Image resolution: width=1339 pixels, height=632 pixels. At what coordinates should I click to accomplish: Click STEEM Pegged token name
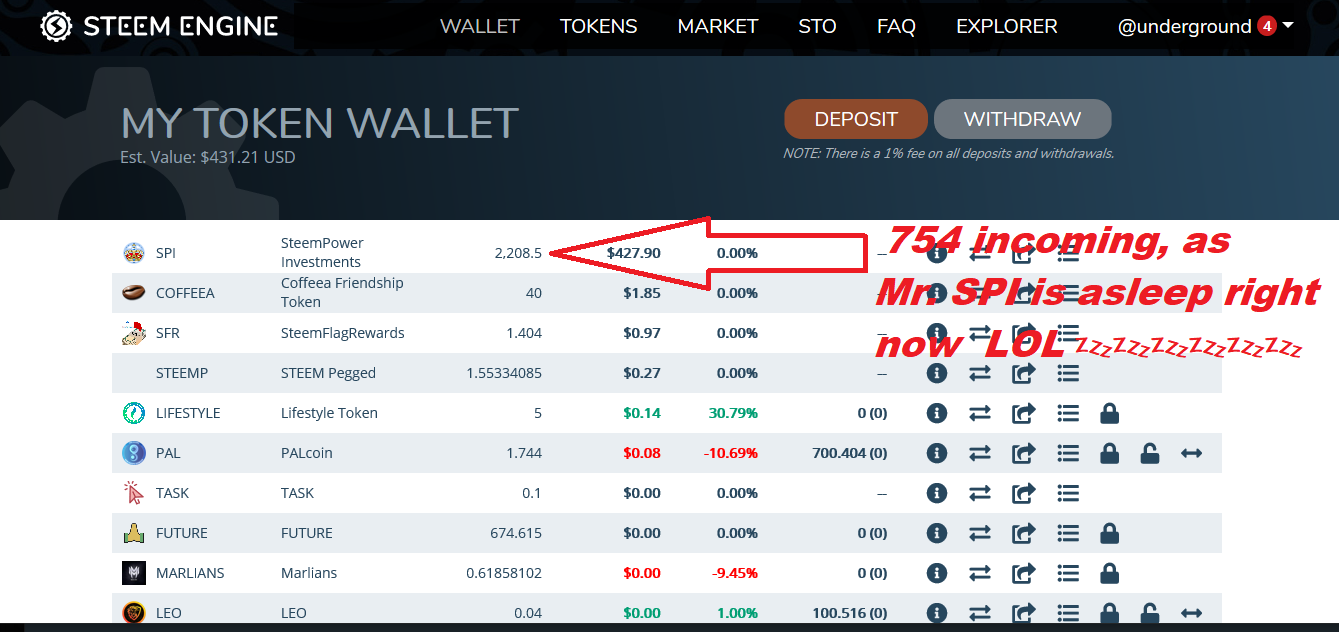pyautogui.click(x=328, y=373)
